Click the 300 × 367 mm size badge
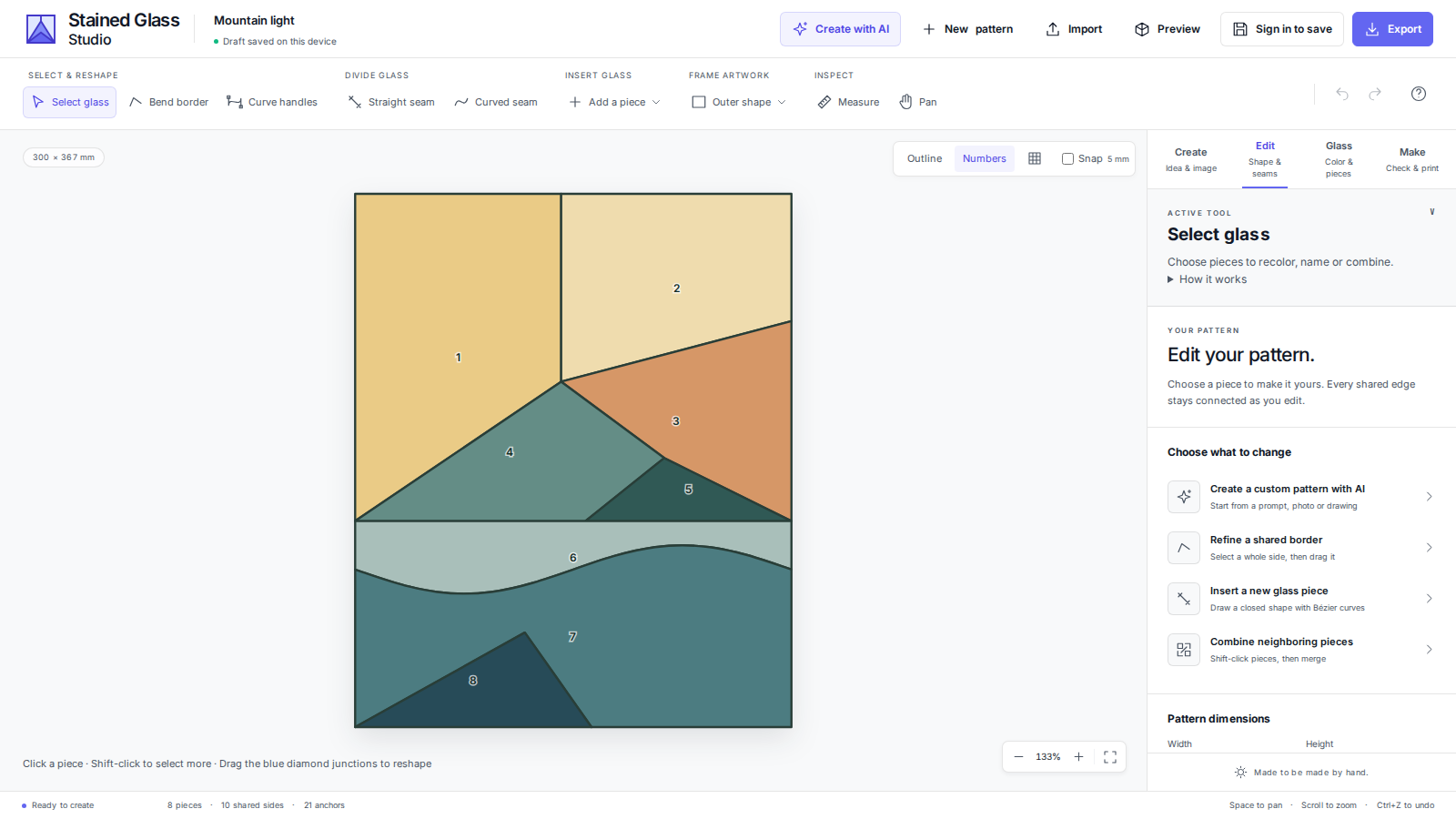1456x819 pixels. coord(64,157)
